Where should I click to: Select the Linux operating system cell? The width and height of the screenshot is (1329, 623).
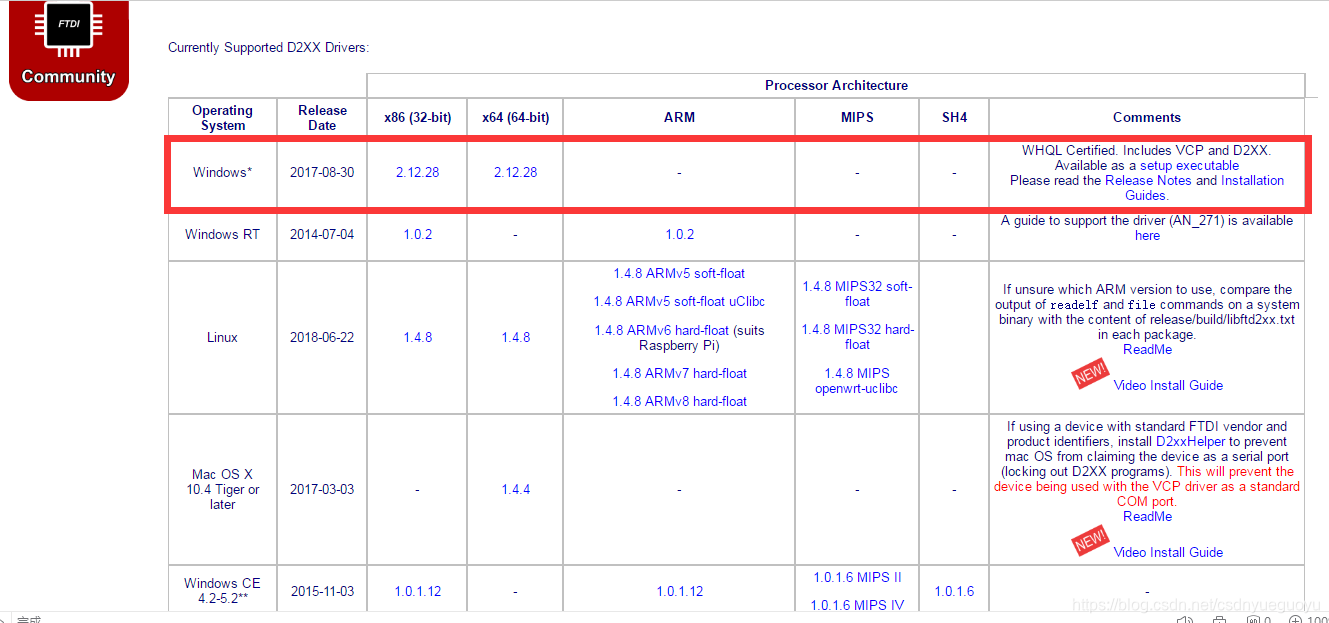[x=222, y=337]
